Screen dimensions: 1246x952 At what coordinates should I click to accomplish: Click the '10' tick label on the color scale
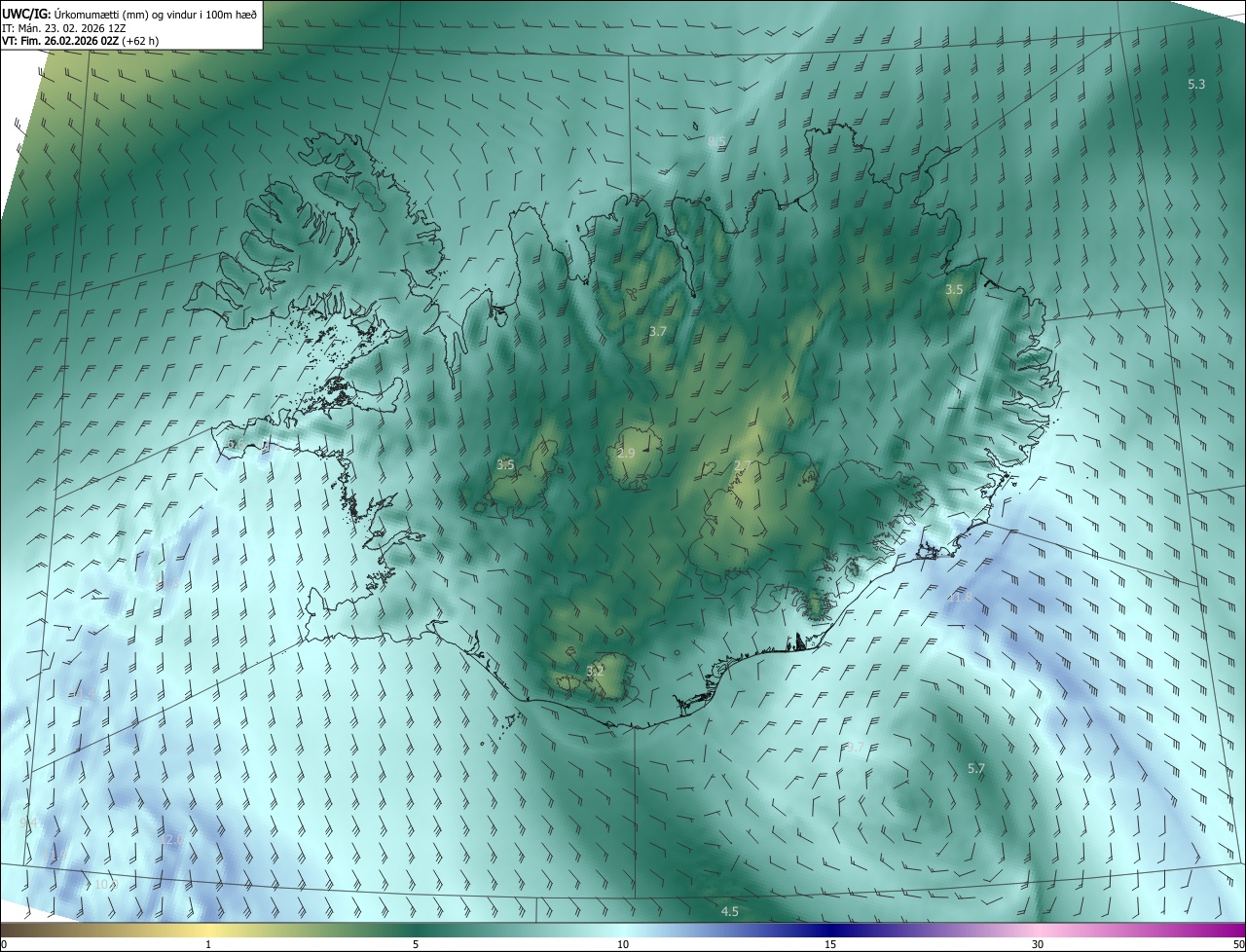click(623, 944)
